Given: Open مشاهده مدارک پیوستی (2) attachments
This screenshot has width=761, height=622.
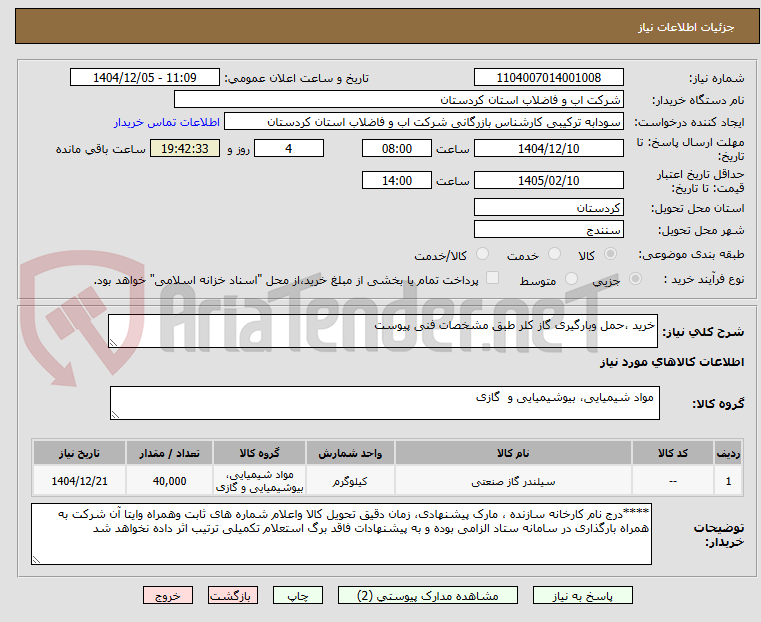Looking at the screenshot, I should point(428,595).
